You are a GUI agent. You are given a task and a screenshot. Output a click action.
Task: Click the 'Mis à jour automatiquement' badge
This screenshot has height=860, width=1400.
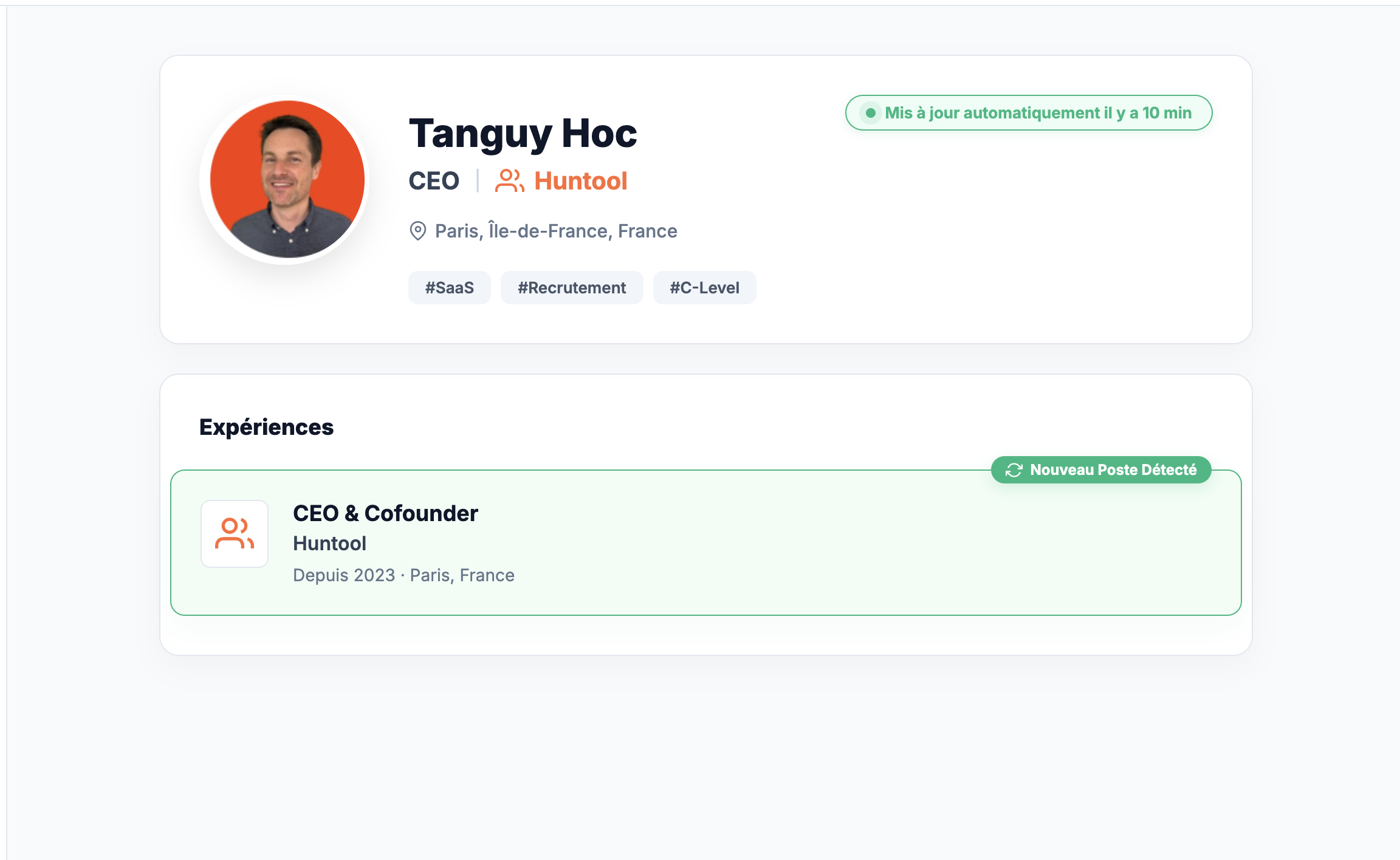1037,113
